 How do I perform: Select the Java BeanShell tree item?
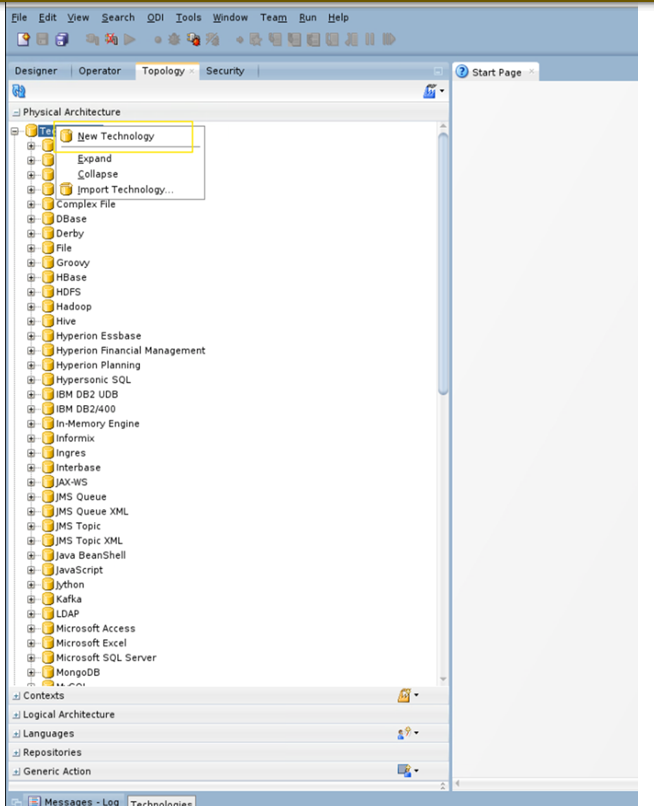[91, 555]
